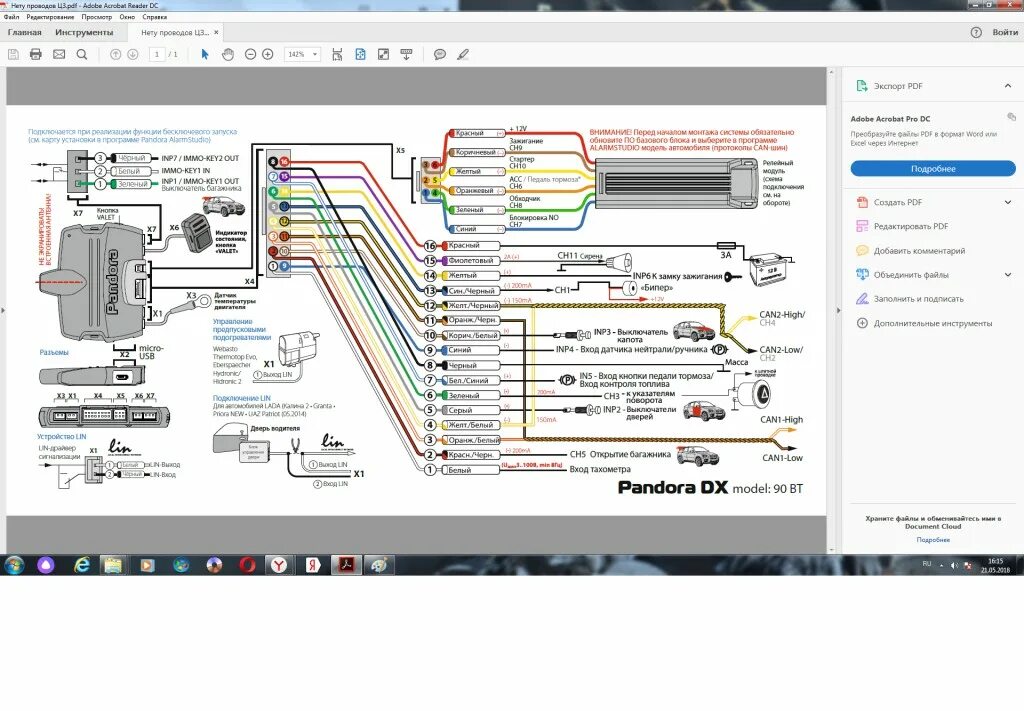This screenshot has width=1024, height=711.
Task: Launch Opera browser from taskbar
Action: pos(248,565)
